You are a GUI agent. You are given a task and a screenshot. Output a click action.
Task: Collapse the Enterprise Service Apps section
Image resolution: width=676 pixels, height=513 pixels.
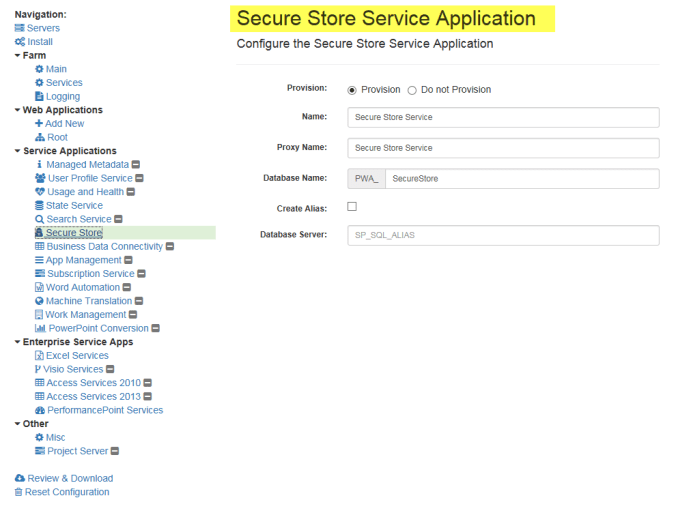pyautogui.click(x=17, y=342)
